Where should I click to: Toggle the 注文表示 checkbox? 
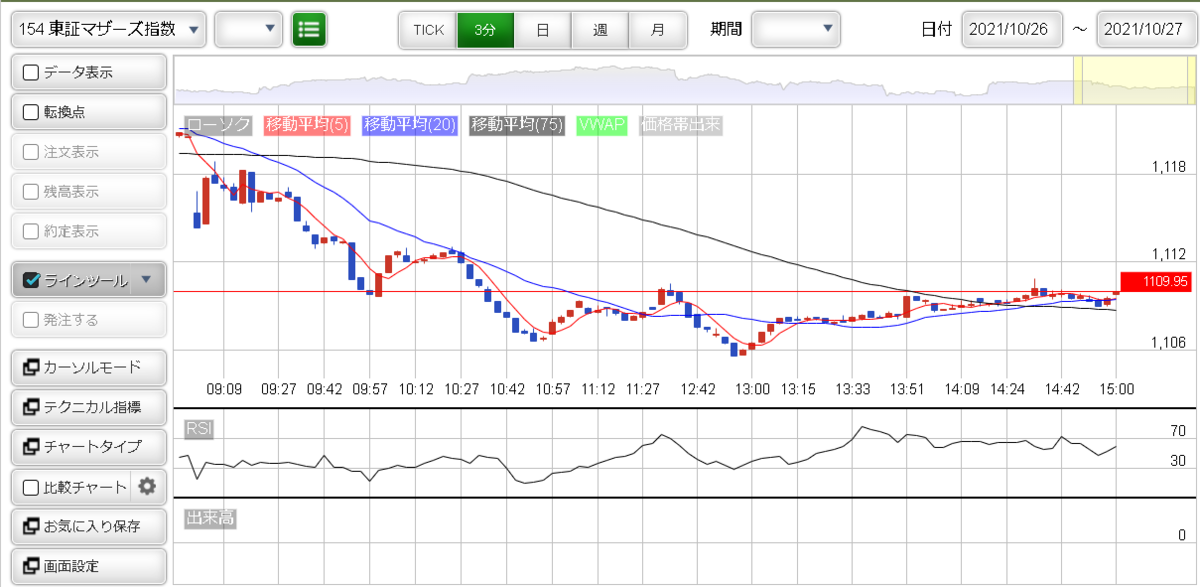(x=31, y=152)
